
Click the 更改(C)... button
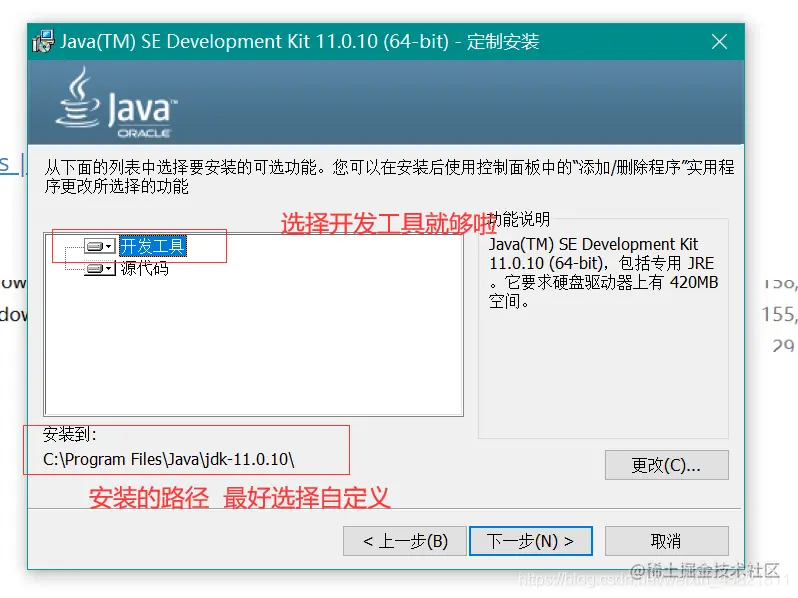coord(667,465)
